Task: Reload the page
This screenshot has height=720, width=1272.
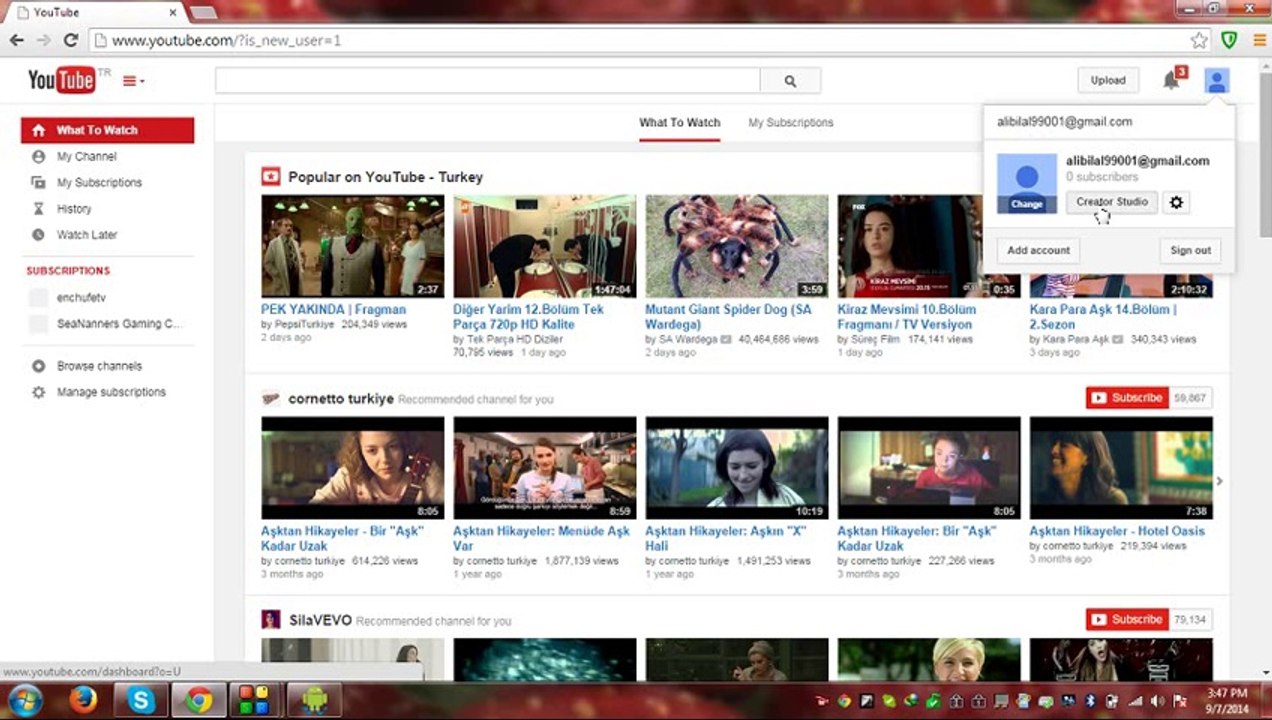Action: pyautogui.click(x=71, y=40)
